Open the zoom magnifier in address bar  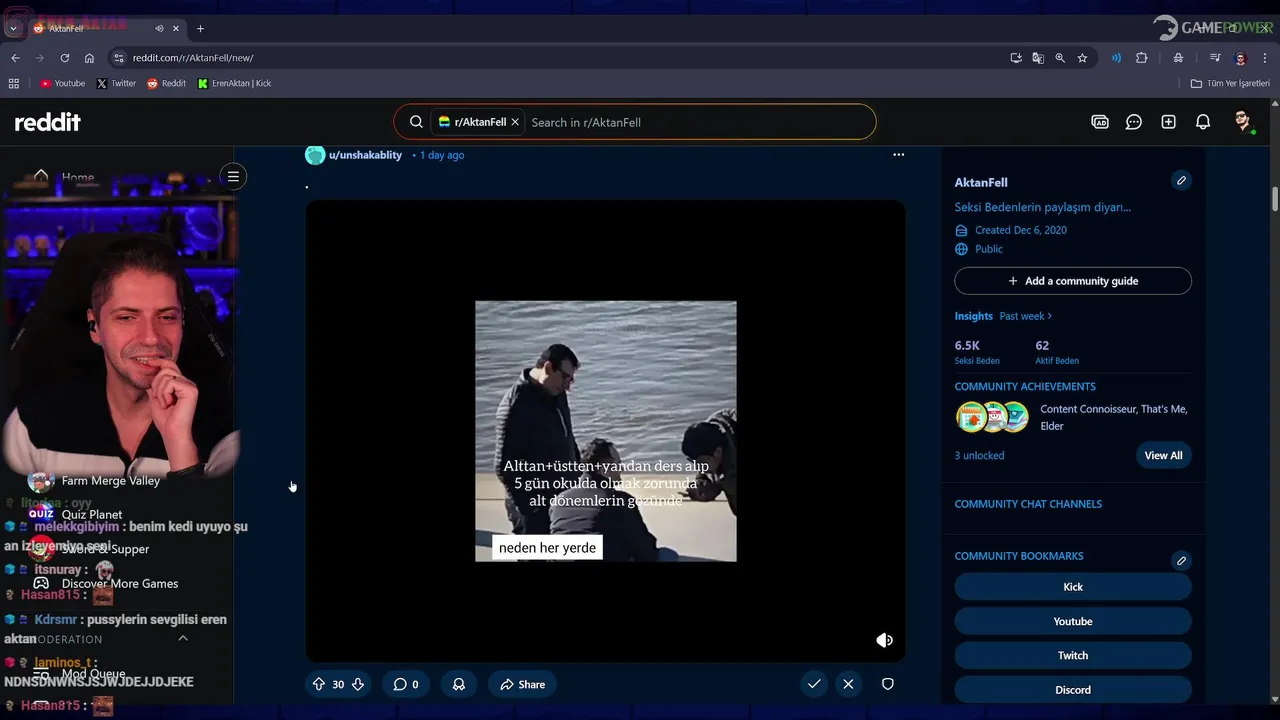coord(1060,58)
